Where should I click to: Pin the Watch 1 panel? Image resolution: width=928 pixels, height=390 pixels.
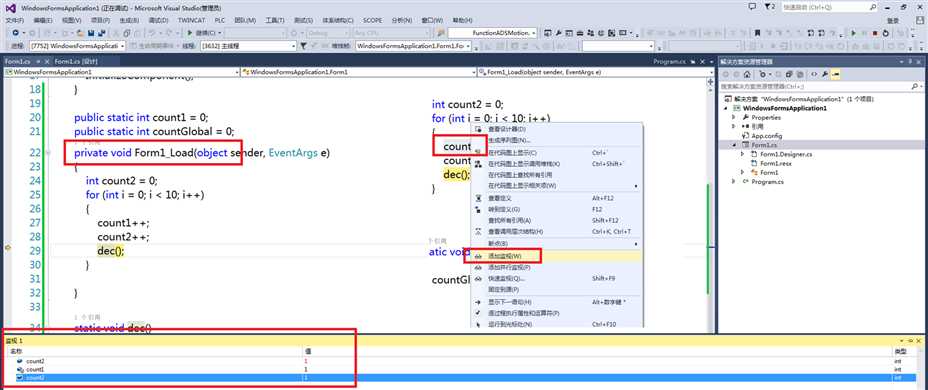coord(910,341)
